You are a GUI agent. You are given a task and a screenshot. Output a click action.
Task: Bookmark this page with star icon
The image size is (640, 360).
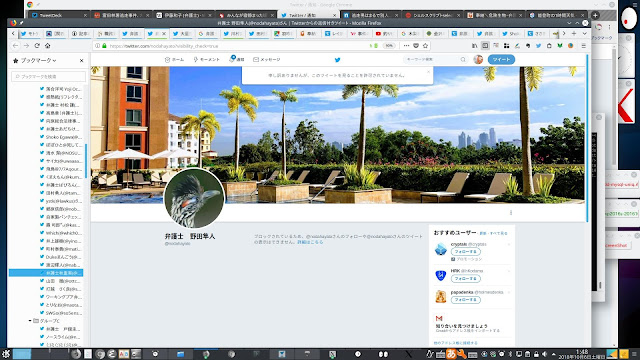coord(425,46)
